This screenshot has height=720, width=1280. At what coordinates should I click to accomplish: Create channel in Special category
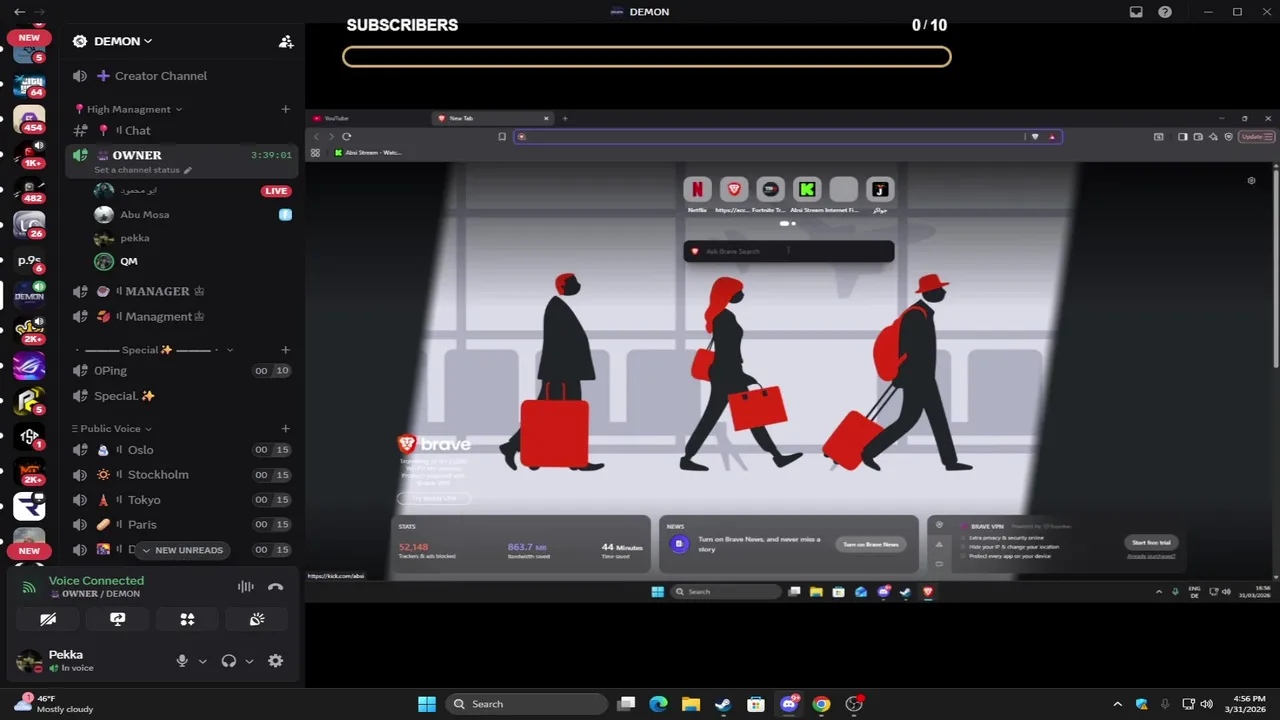coord(285,350)
